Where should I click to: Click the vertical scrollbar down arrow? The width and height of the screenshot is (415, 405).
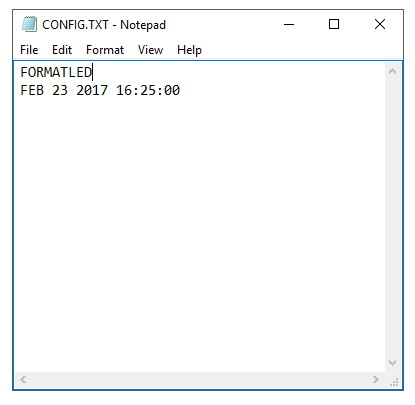(x=392, y=363)
